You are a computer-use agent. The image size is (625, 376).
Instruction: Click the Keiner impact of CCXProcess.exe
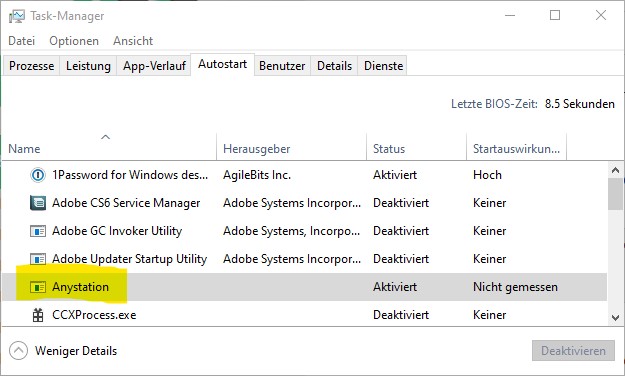point(489,315)
